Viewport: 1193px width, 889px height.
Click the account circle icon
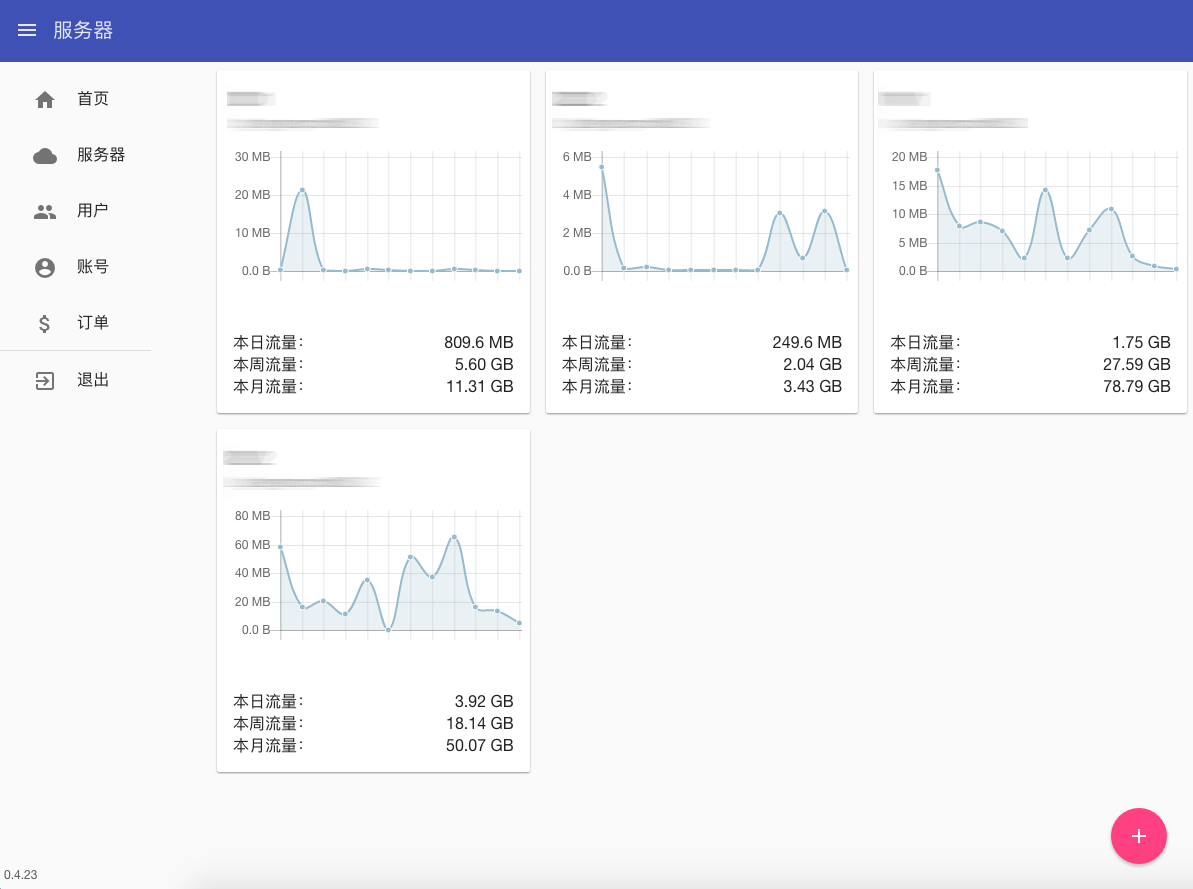click(45, 267)
